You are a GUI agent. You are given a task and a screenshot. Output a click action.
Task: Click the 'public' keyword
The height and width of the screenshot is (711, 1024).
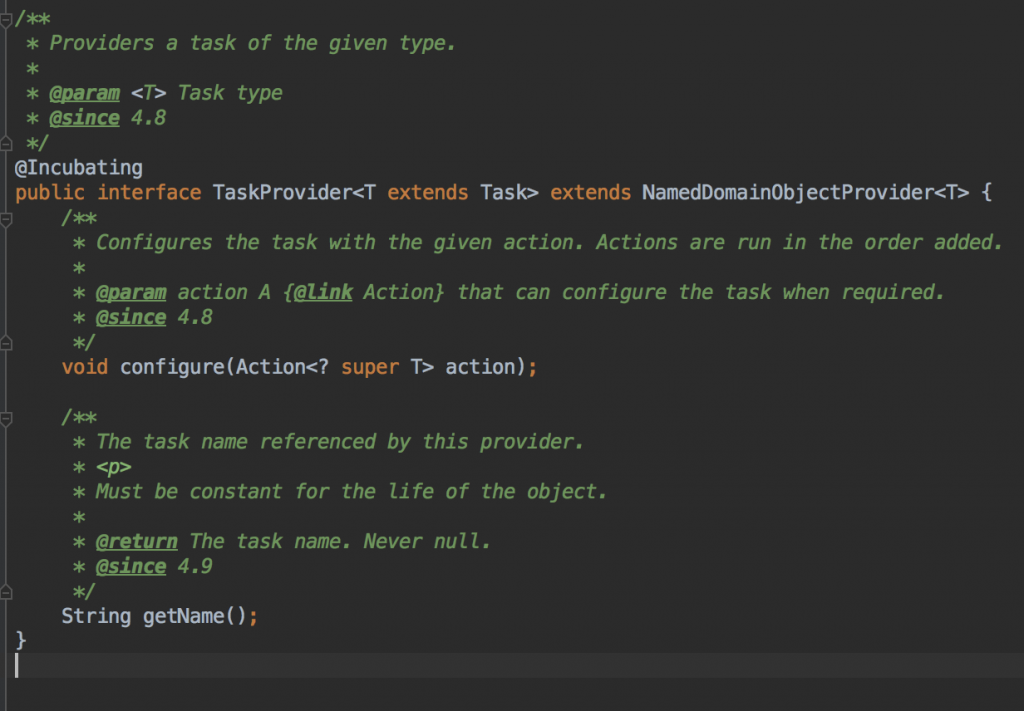(x=50, y=192)
